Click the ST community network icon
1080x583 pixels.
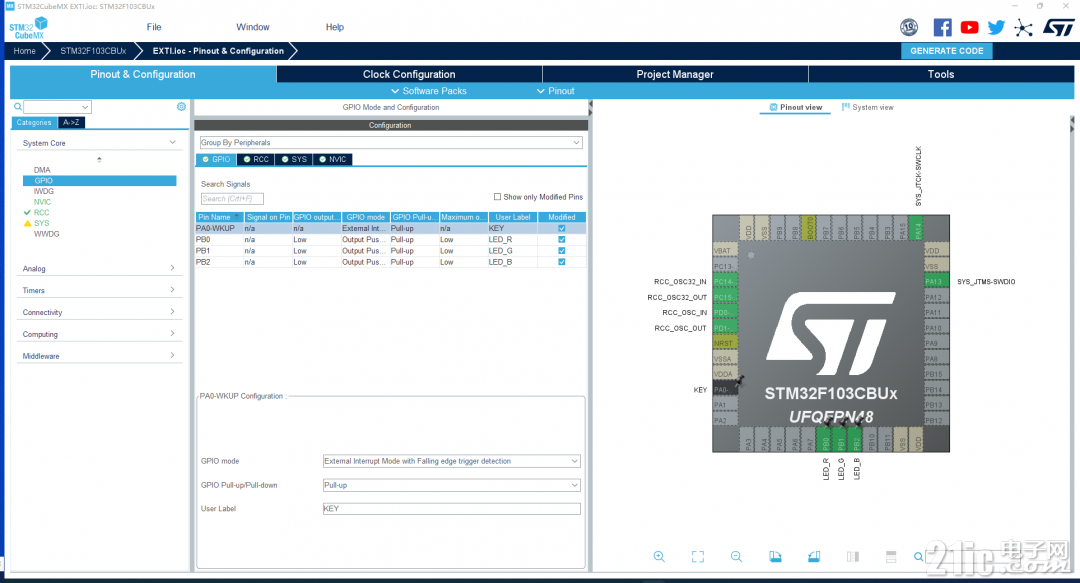coord(1024,28)
